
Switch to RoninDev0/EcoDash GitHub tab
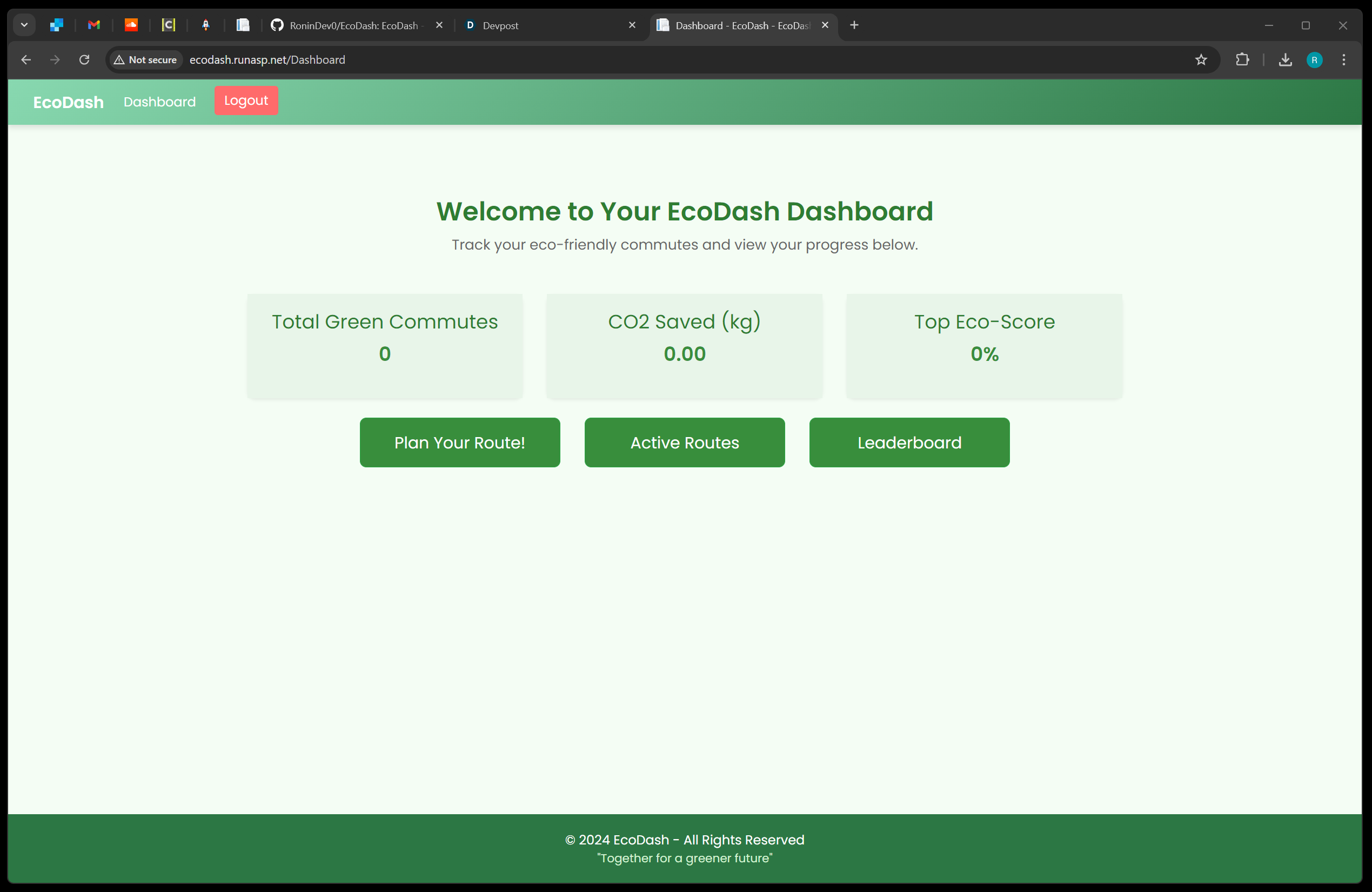click(353, 25)
